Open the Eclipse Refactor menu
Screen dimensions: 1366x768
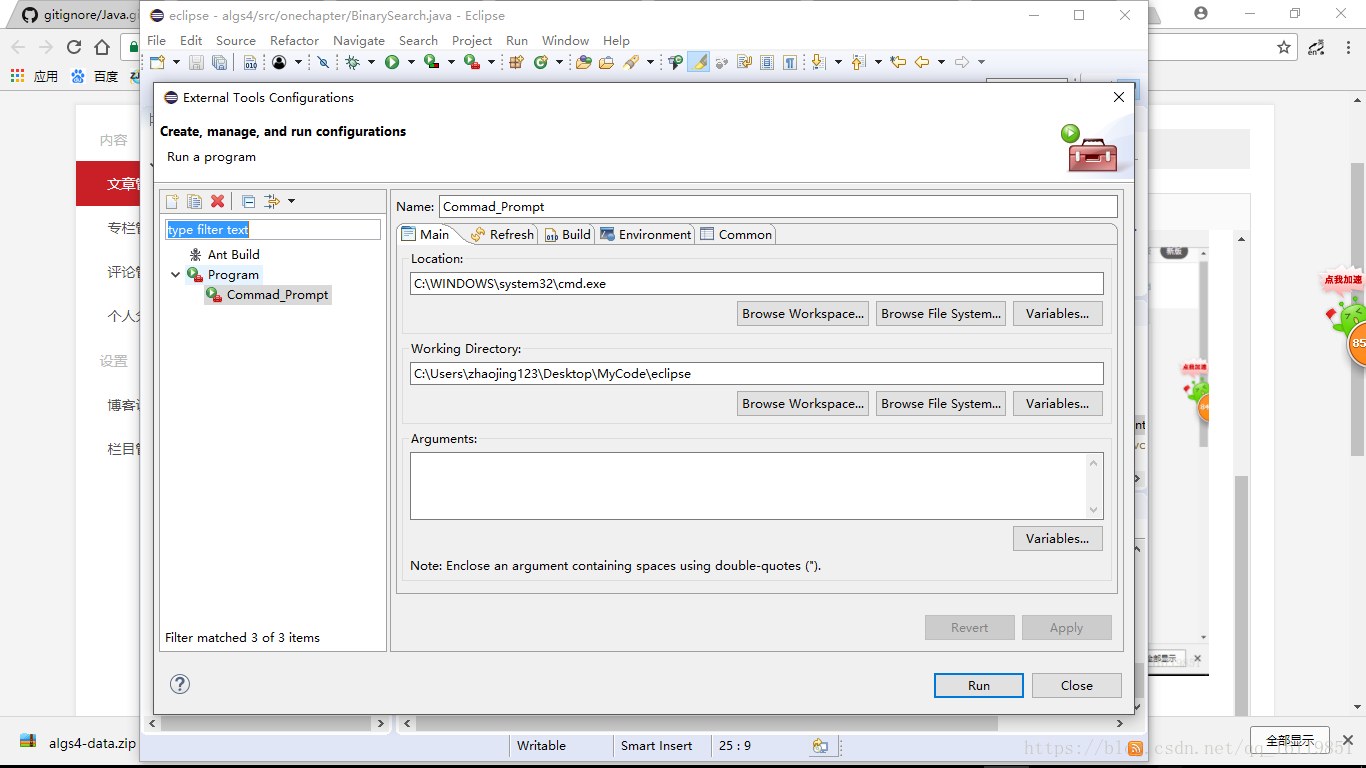point(294,41)
